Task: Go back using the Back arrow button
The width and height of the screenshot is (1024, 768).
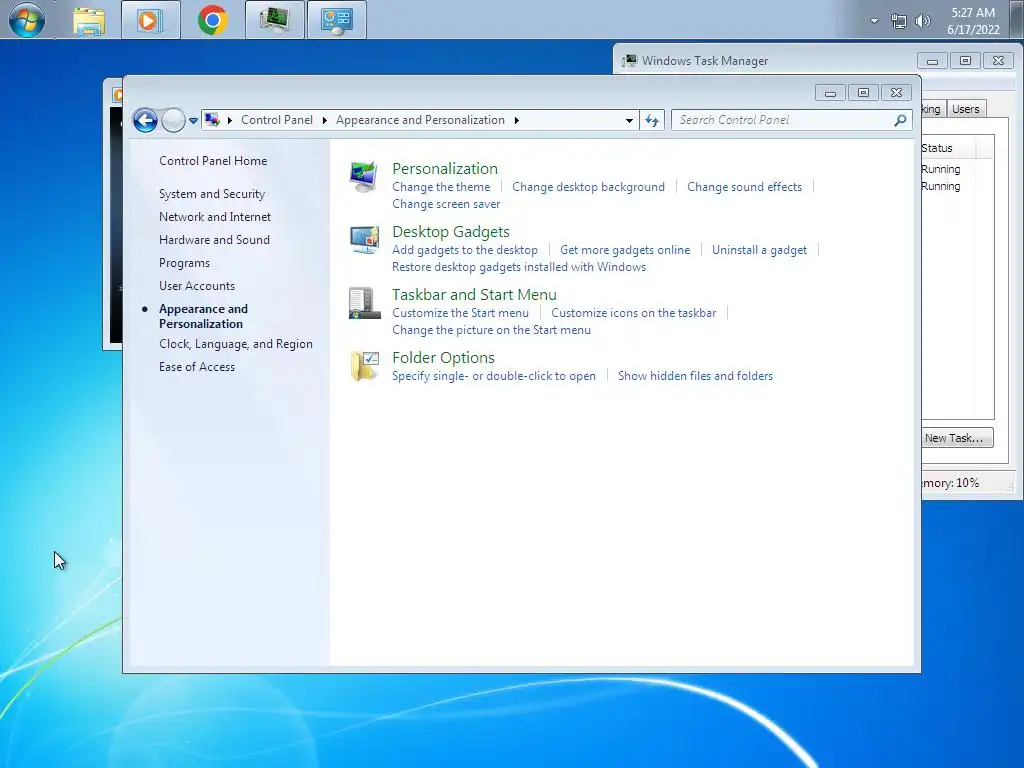Action: click(x=145, y=120)
